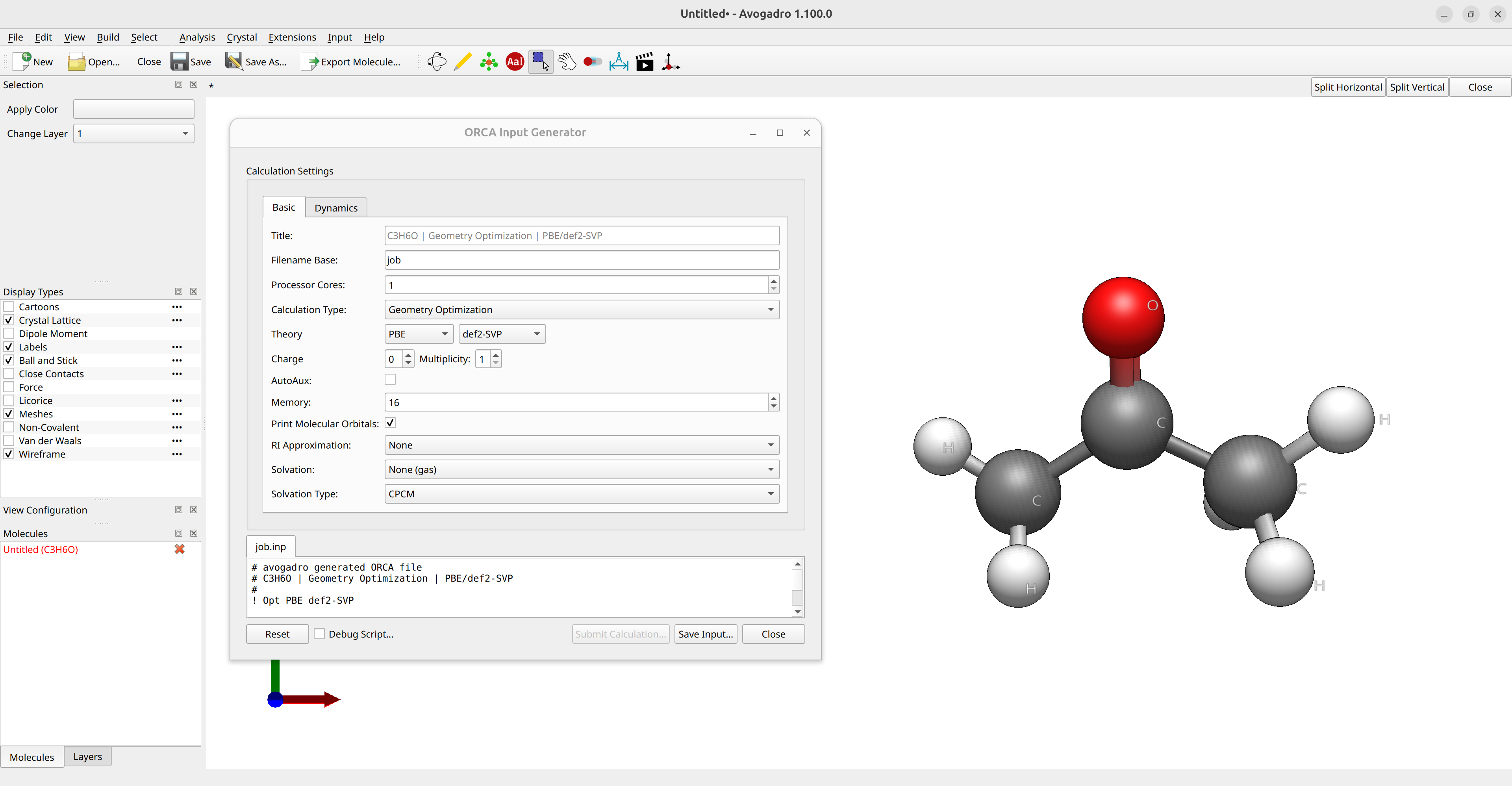Increase the Processor Cores value
The image size is (1512, 786).
(774, 281)
